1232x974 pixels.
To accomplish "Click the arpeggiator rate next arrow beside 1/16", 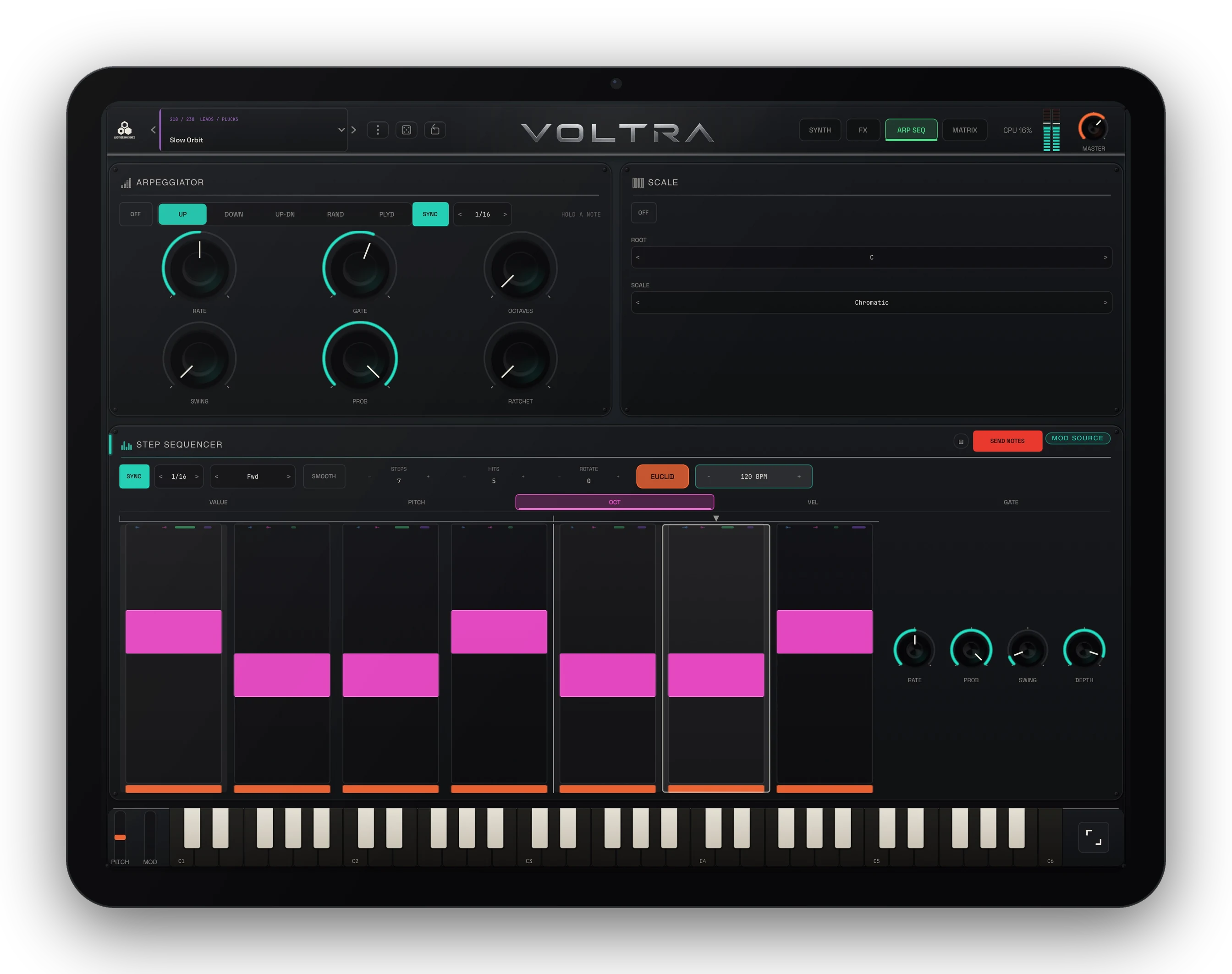I will [x=505, y=214].
